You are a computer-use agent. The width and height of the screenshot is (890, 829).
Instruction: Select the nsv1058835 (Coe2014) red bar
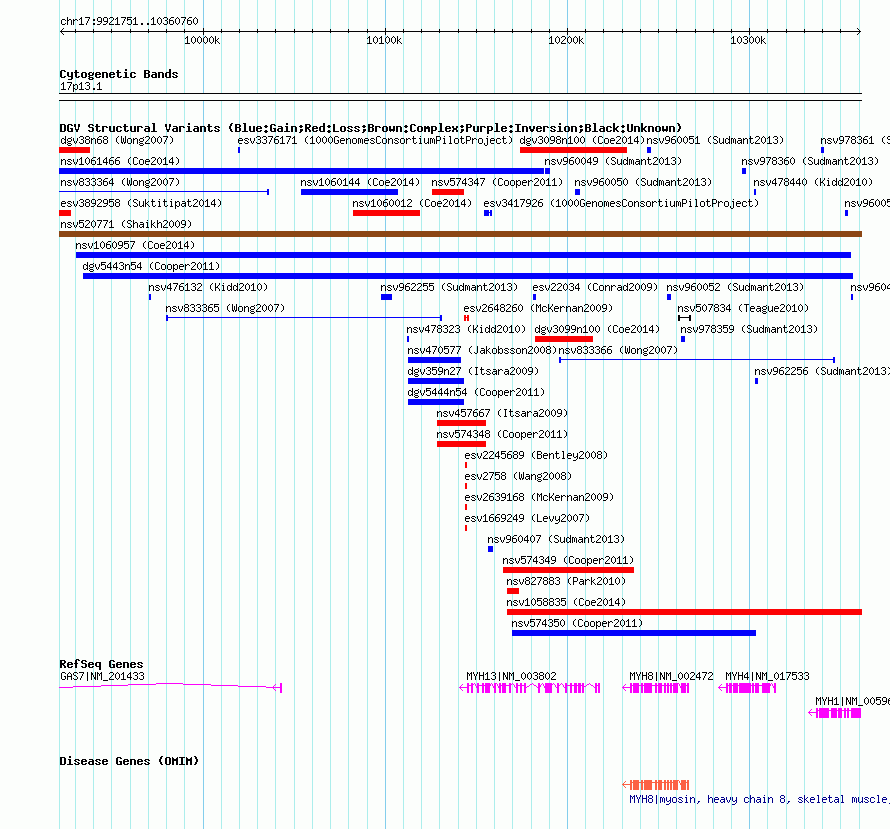[685, 612]
